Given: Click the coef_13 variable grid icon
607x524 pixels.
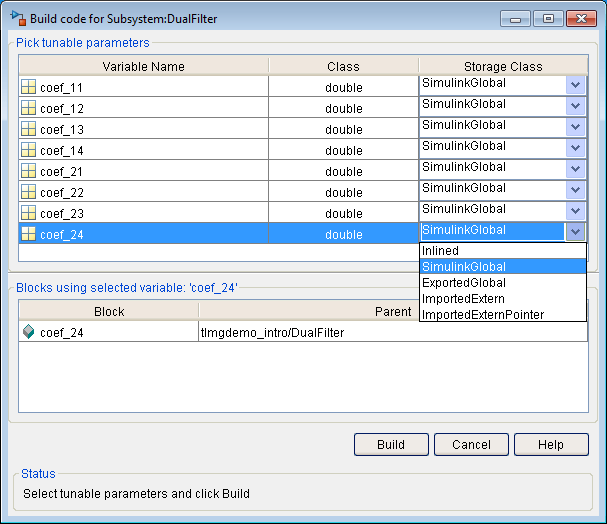Looking at the screenshot, I should pos(28,128).
